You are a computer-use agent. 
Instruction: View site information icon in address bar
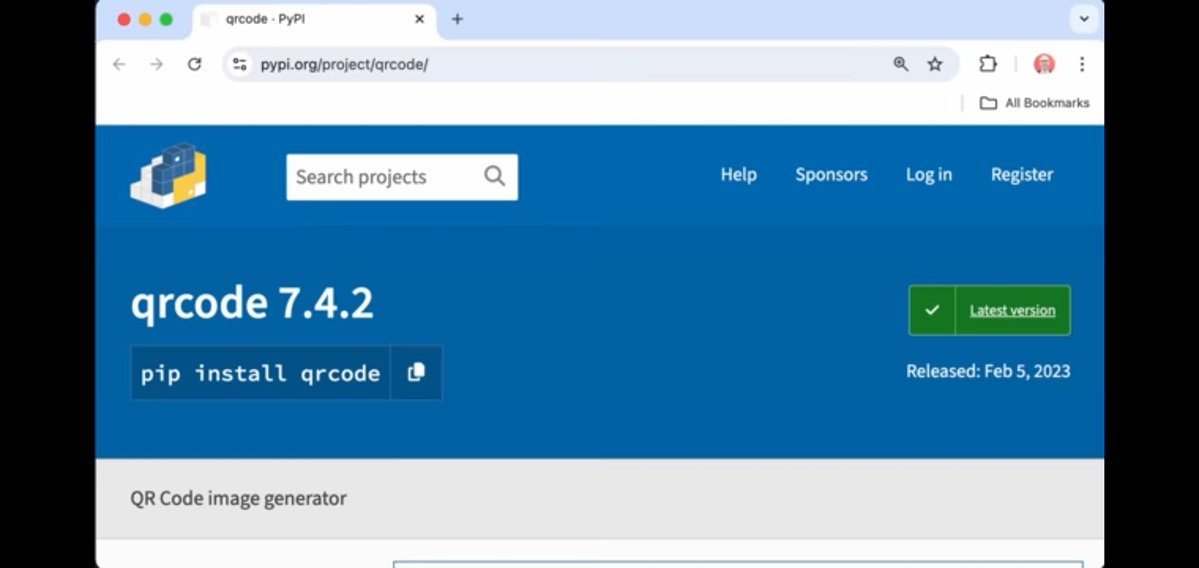pos(239,64)
